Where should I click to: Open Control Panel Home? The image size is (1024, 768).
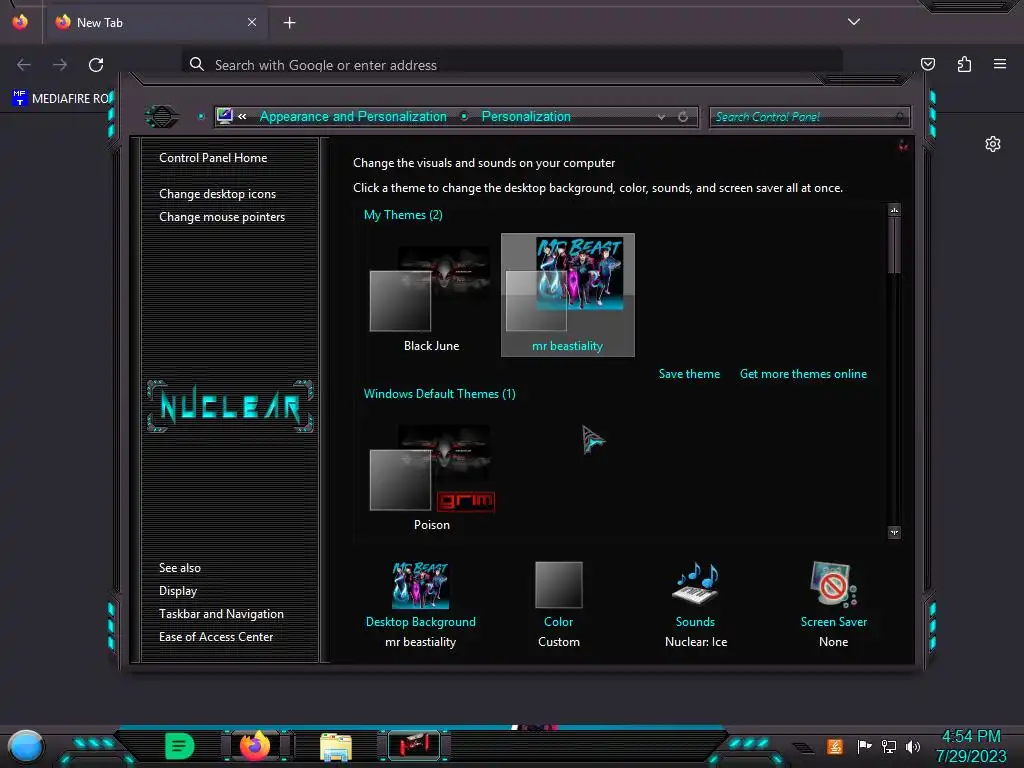pyautogui.click(x=213, y=158)
